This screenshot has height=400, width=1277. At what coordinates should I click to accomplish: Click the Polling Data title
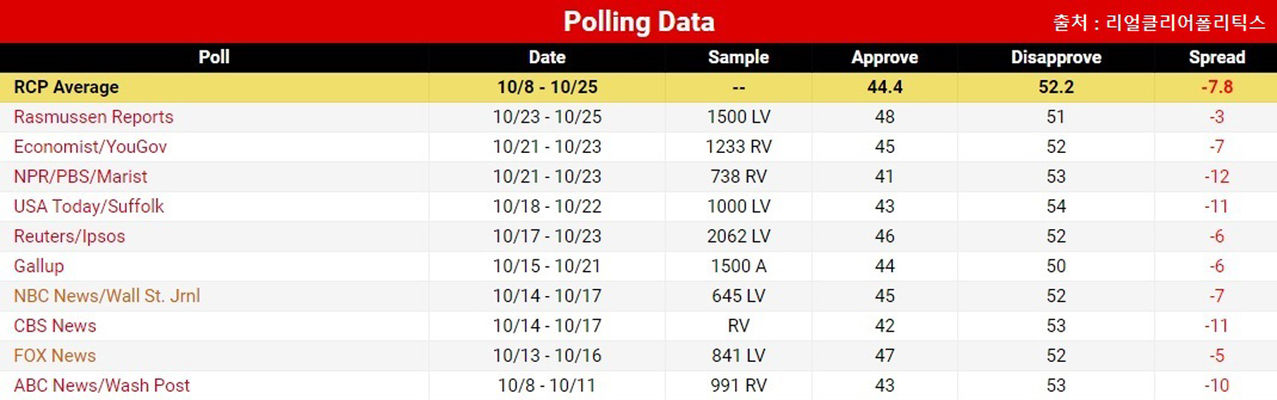point(639,21)
